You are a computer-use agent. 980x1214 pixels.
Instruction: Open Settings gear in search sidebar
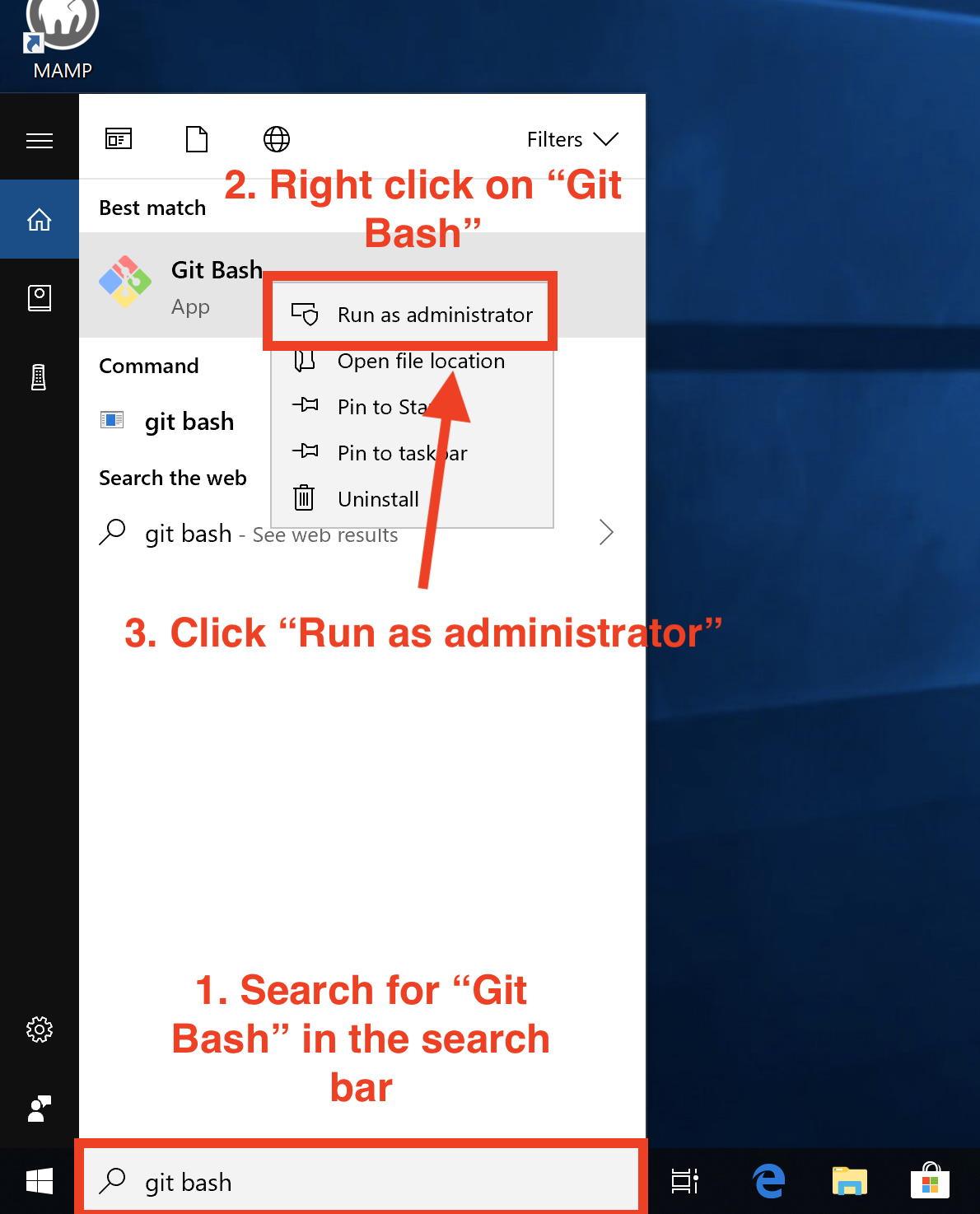(40, 1030)
